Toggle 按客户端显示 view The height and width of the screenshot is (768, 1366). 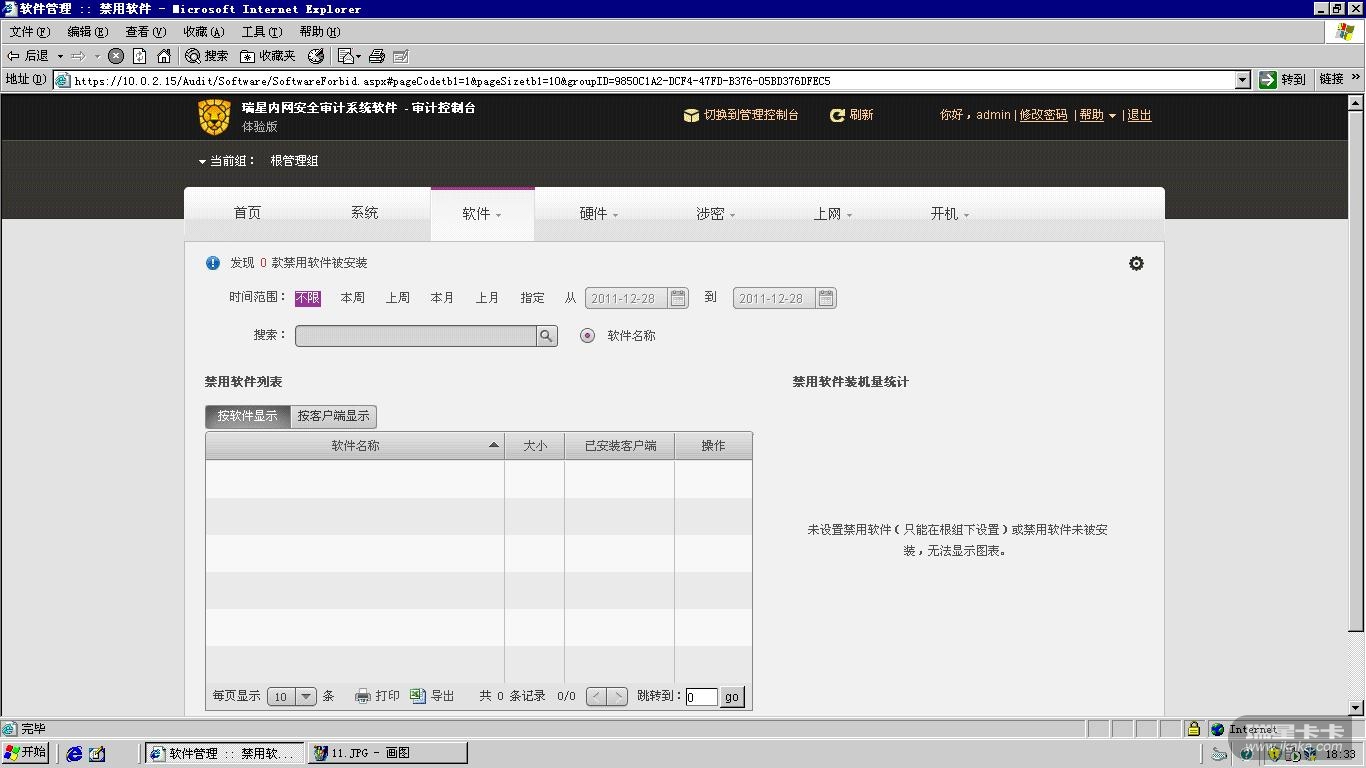click(x=333, y=416)
